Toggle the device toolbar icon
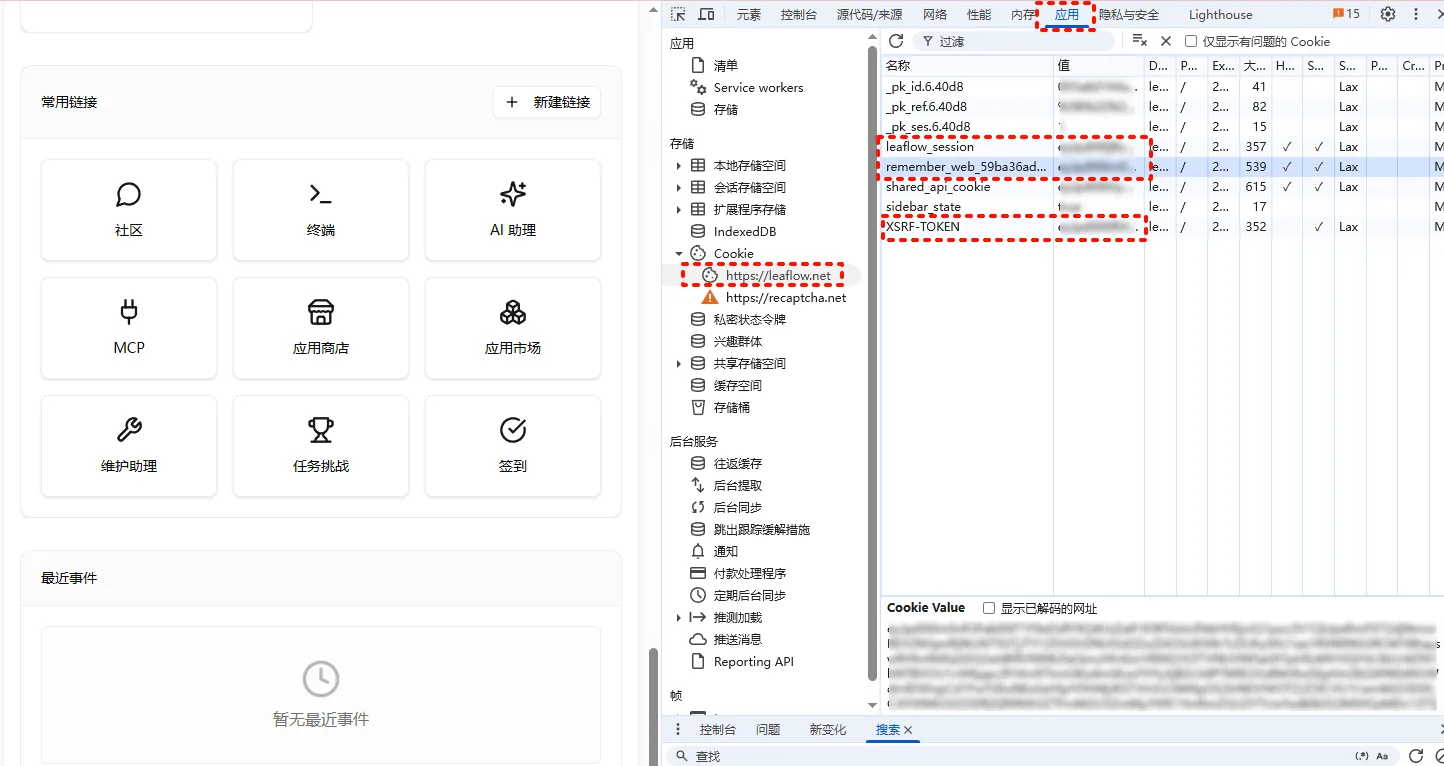The width and height of the screenshot is (1444, 766). [706, 14]
